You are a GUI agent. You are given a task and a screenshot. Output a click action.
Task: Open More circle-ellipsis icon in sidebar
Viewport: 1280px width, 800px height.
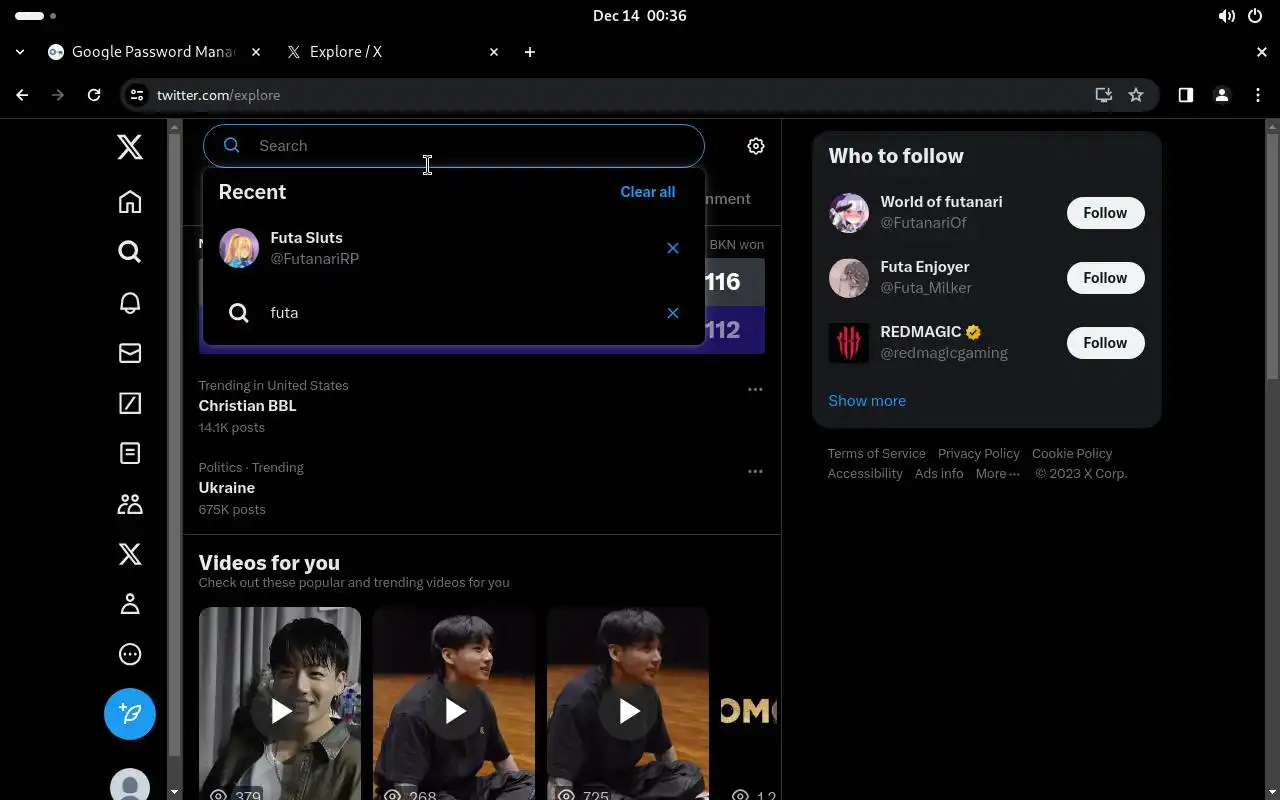click(x=130, y=654)
